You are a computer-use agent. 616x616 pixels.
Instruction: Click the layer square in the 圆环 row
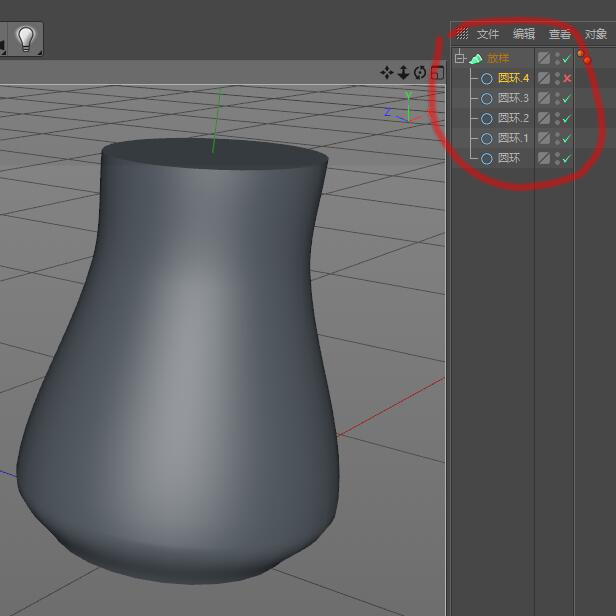pyautogui.click(x=544, y=158)
